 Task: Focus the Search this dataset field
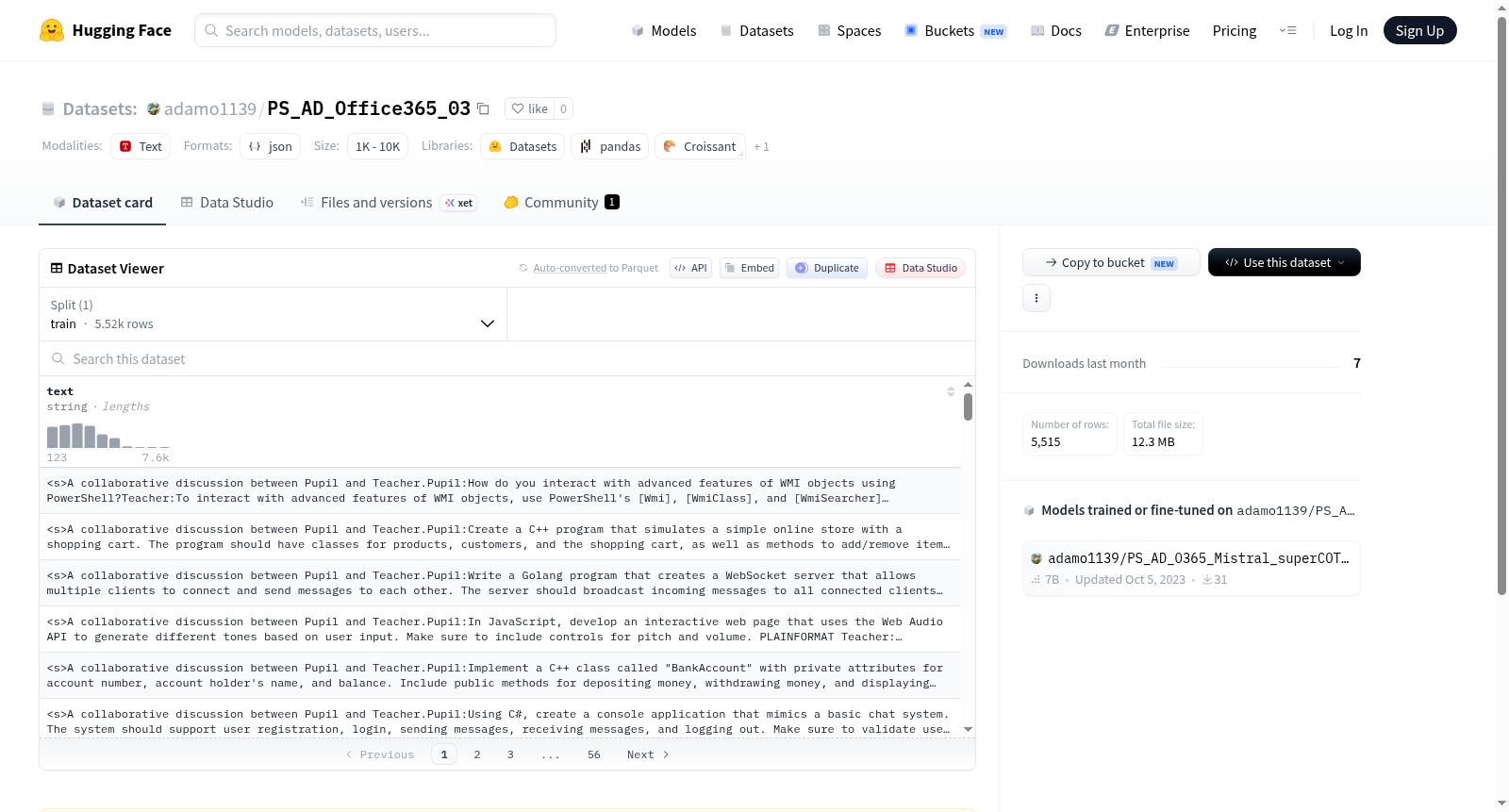(x=507, y=358)
